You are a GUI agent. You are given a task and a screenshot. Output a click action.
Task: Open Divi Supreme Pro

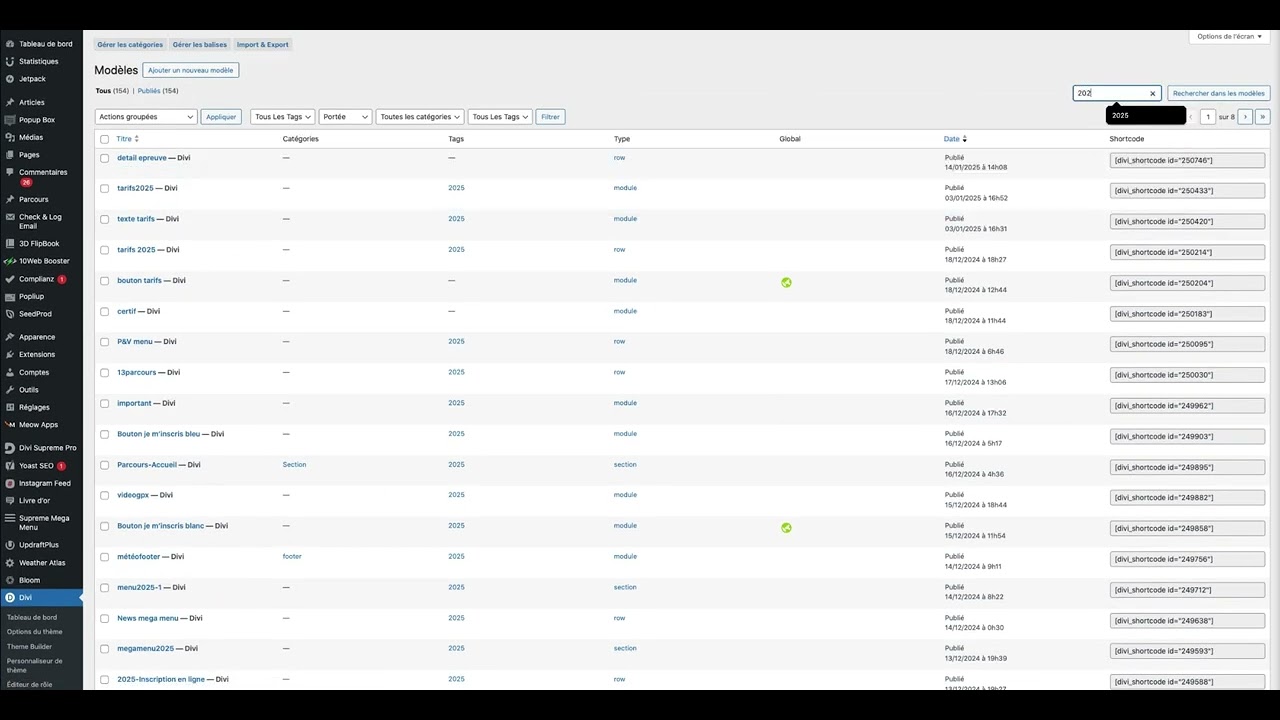click(x=47, y=448)
